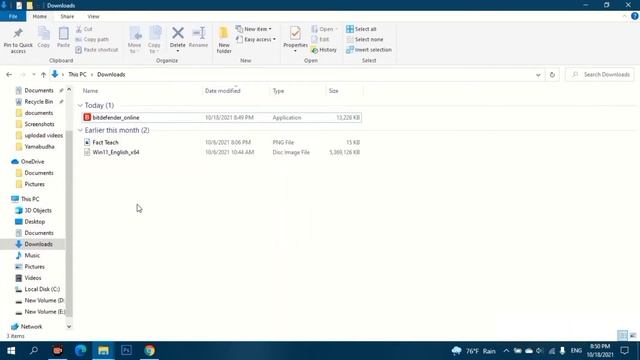Click the Paste ribbon icon
640x360 pixels.
point(63,37)
